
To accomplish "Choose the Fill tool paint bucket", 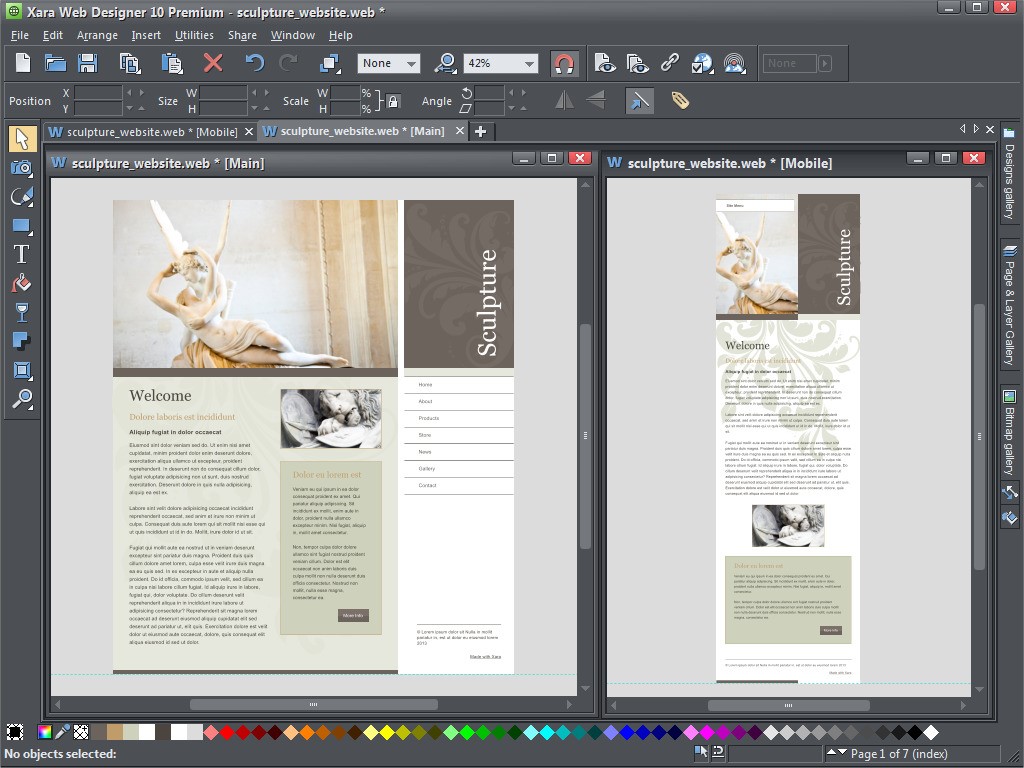I will pos(21,284).
